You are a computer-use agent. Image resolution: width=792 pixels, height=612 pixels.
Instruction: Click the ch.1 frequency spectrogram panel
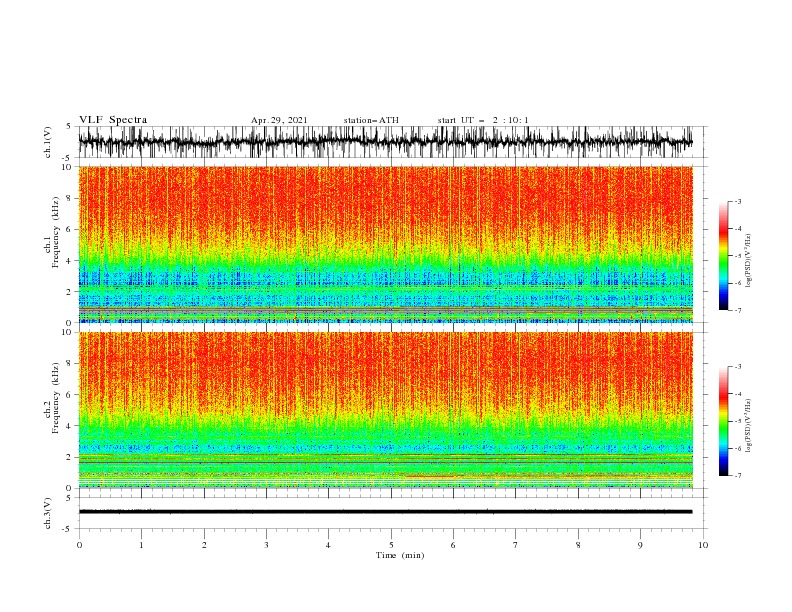pos(385,244)
